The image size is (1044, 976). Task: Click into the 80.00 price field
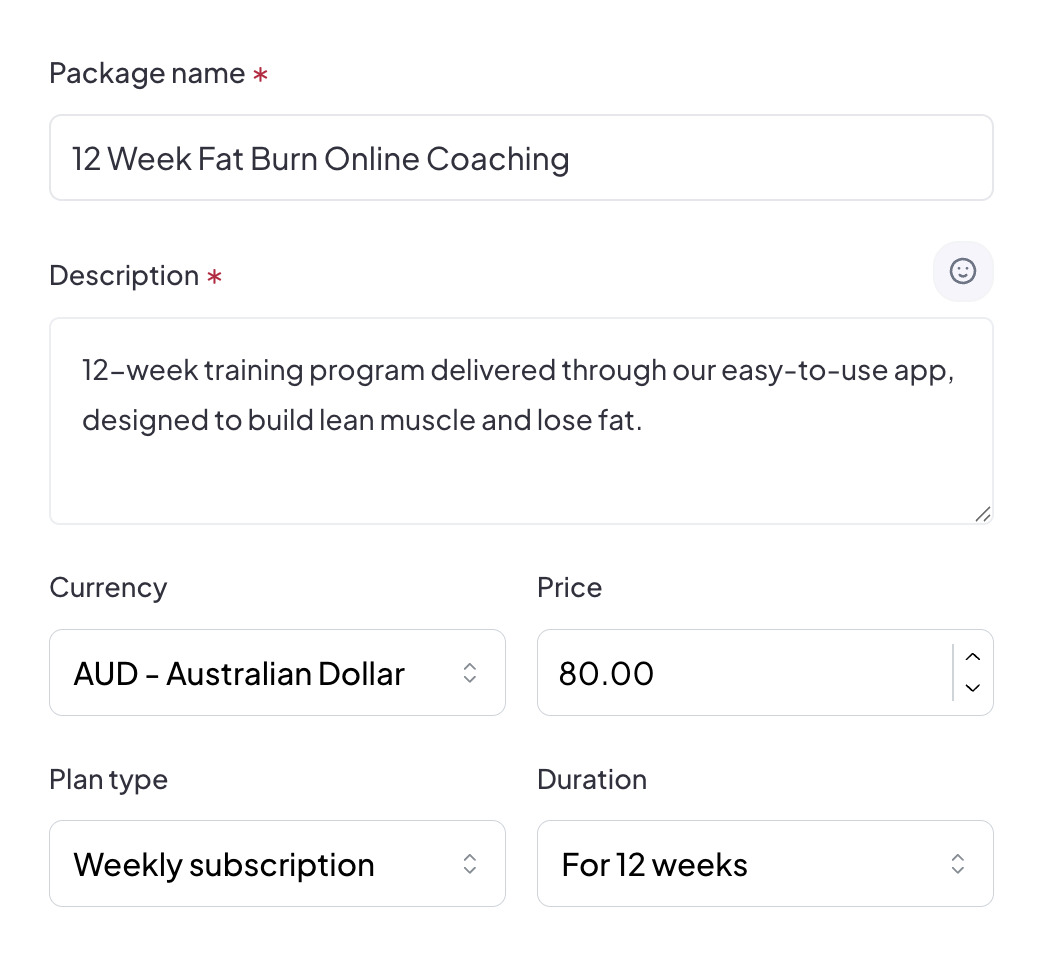coord(740,673)
